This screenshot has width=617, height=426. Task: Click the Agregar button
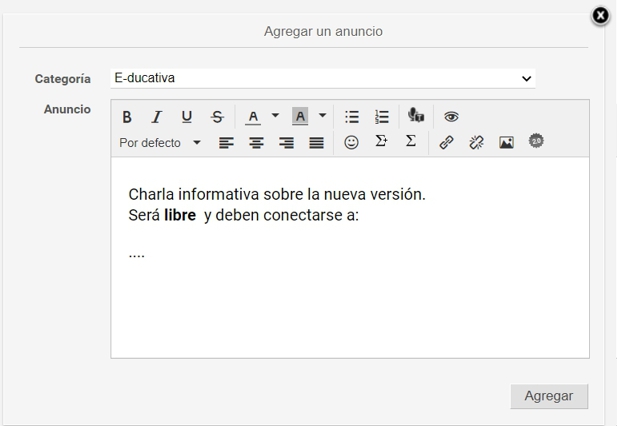pyautogui.click(x=549, y=396)
